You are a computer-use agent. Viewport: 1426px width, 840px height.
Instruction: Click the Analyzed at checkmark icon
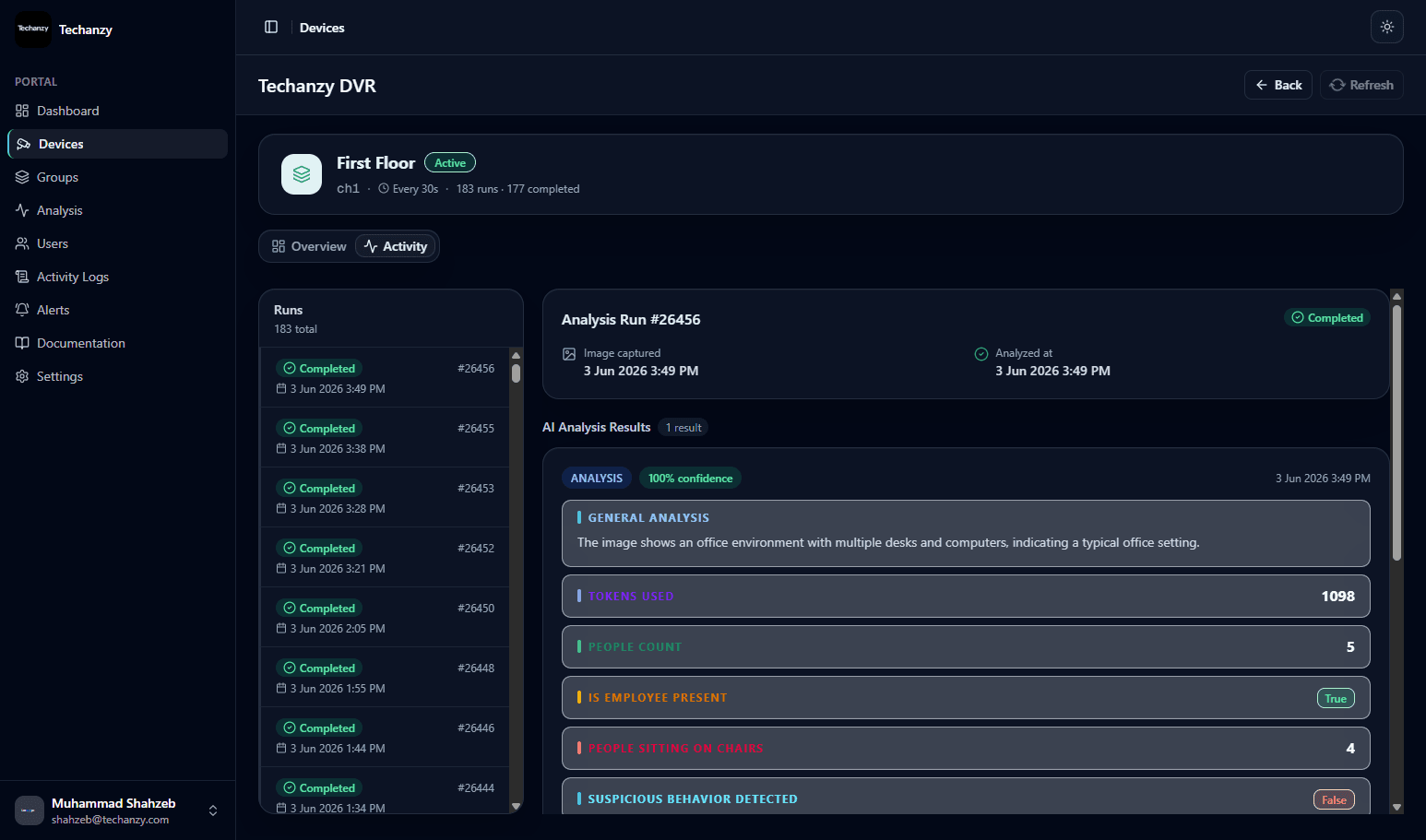click(981, 354)
